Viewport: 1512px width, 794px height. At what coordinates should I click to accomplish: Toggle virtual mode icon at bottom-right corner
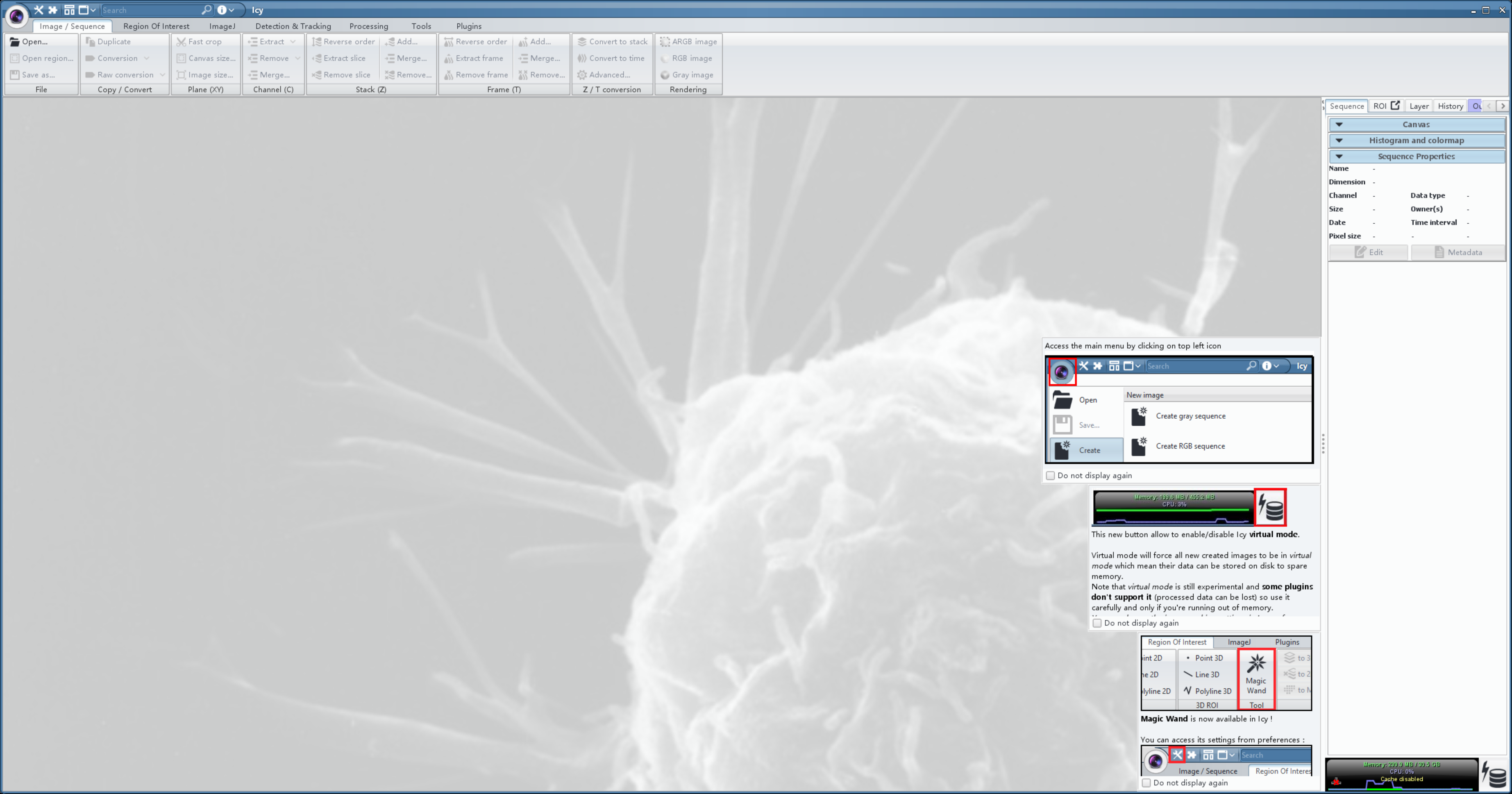[x=1494, y=775]
